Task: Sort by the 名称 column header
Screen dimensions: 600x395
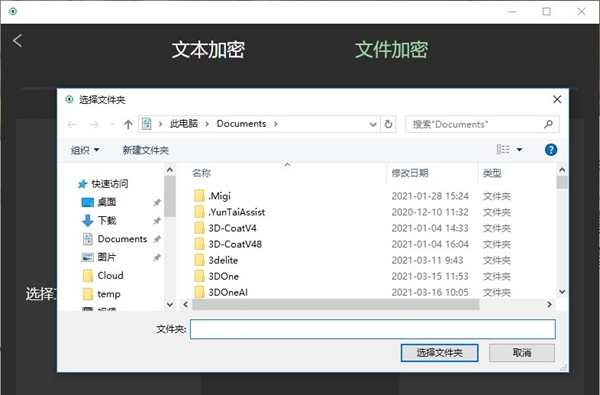Action: 202,173
